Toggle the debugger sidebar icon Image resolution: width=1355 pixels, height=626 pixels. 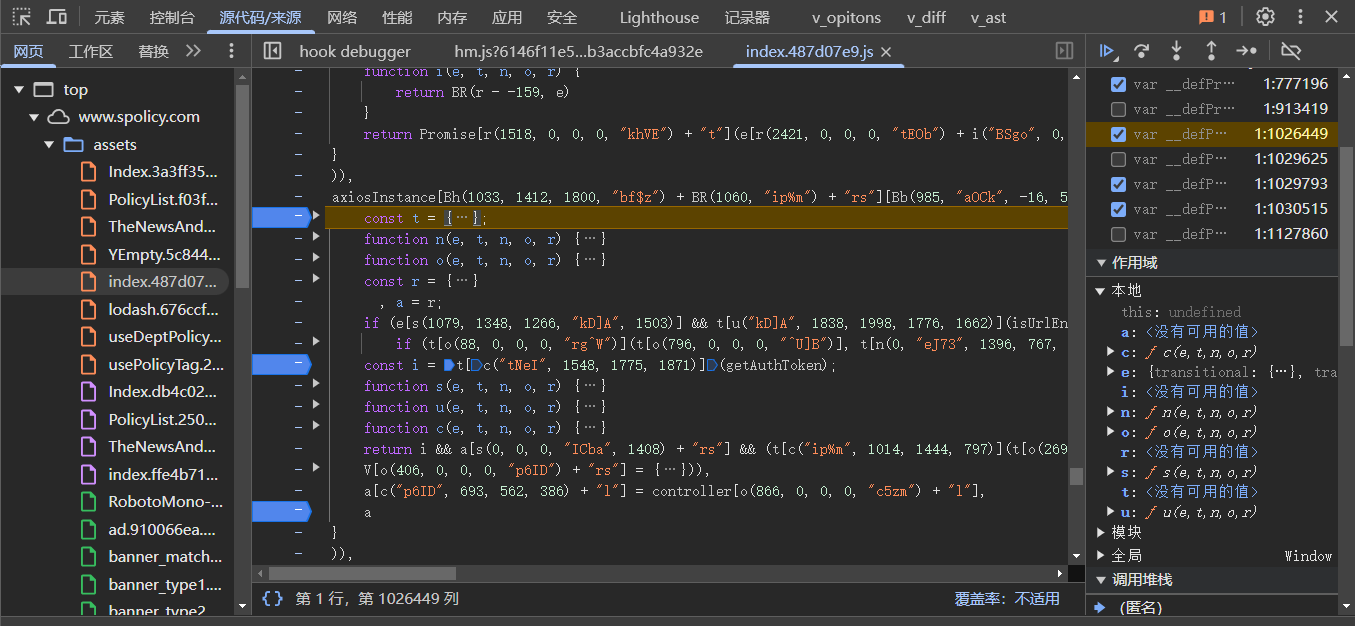(x=1064, y=51)
